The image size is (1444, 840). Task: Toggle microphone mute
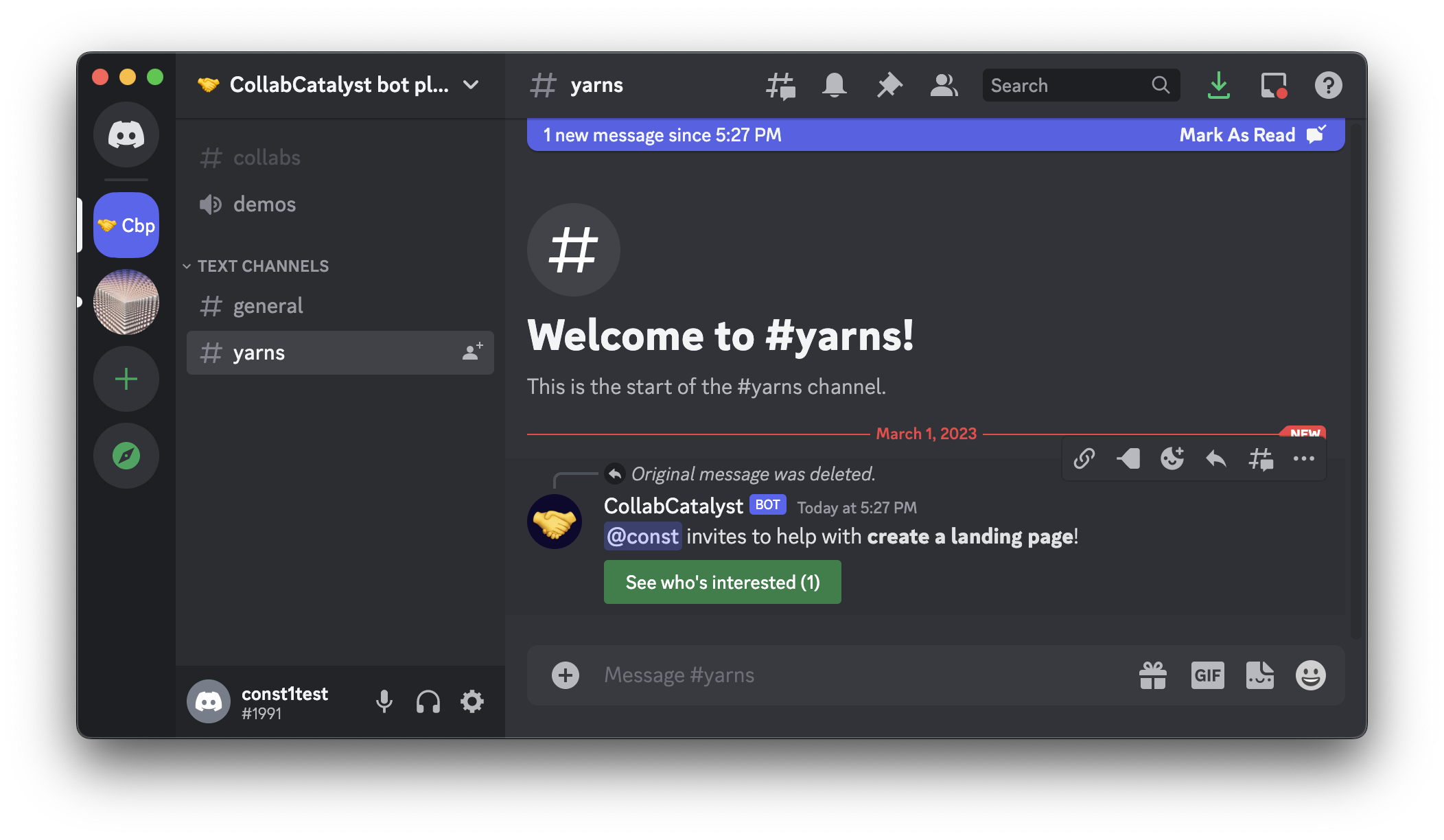[x=384, y=701]
